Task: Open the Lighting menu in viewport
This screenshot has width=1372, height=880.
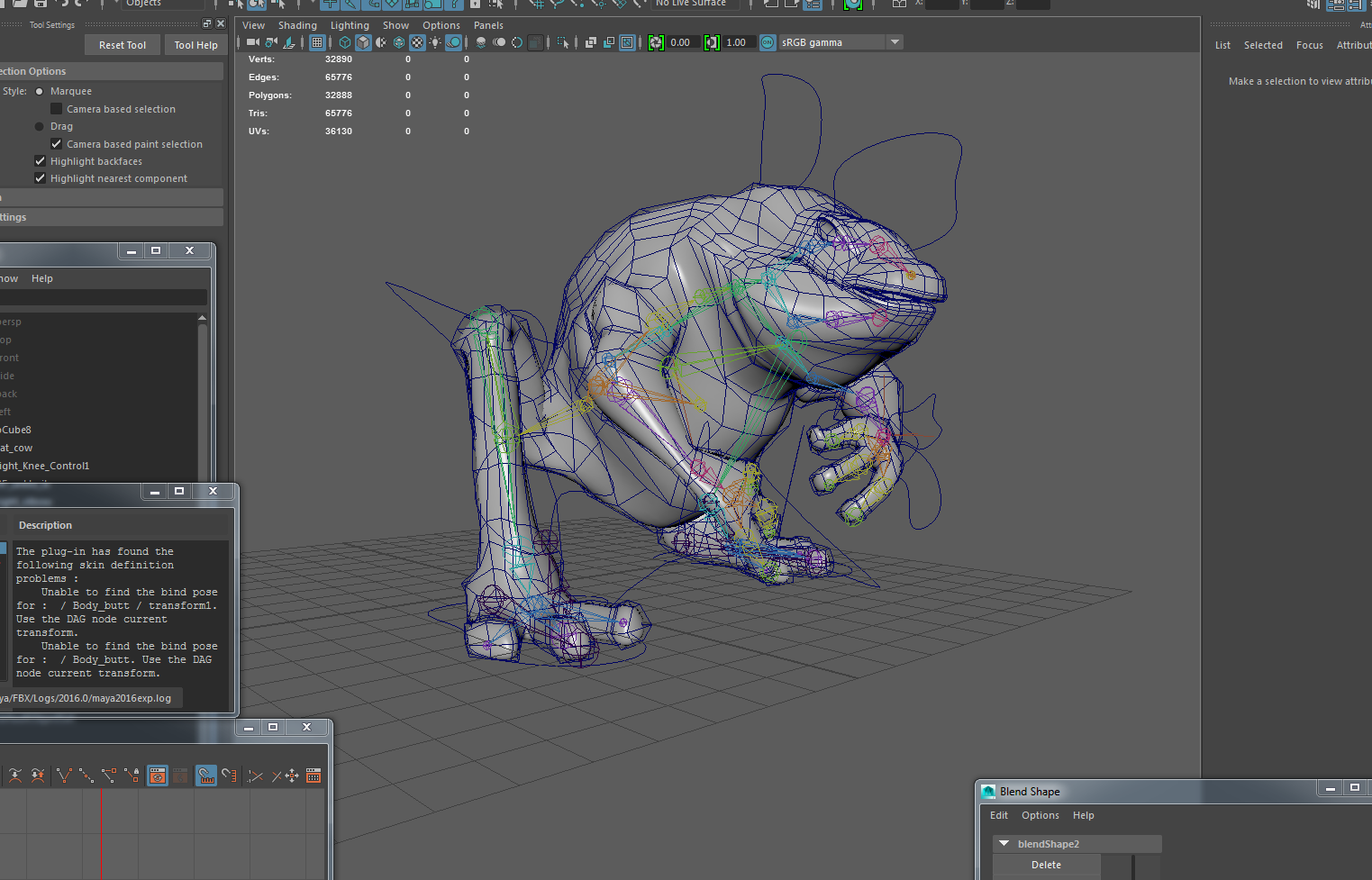Action: click(350, 25)
